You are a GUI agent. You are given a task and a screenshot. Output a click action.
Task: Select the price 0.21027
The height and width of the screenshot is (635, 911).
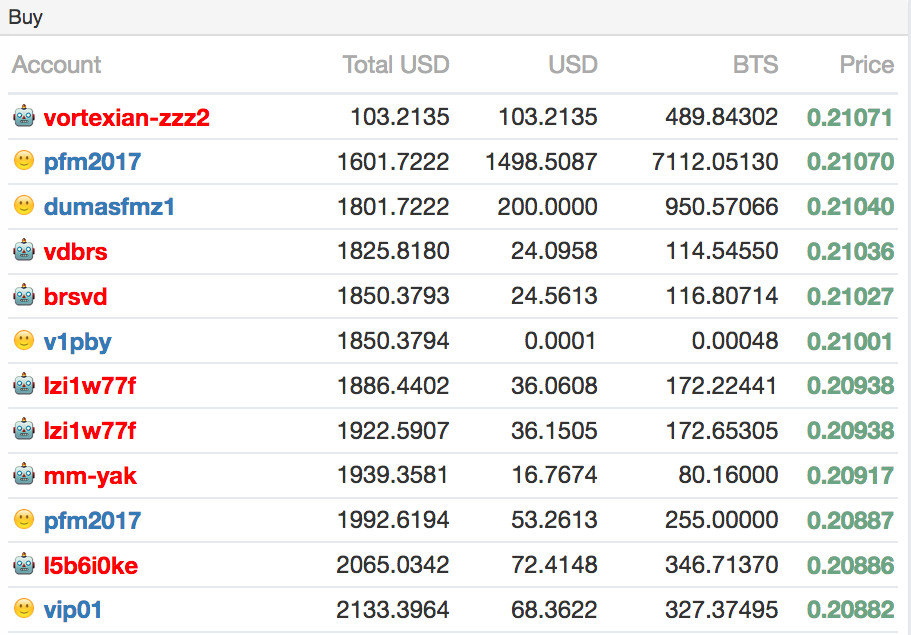point(850,297)
